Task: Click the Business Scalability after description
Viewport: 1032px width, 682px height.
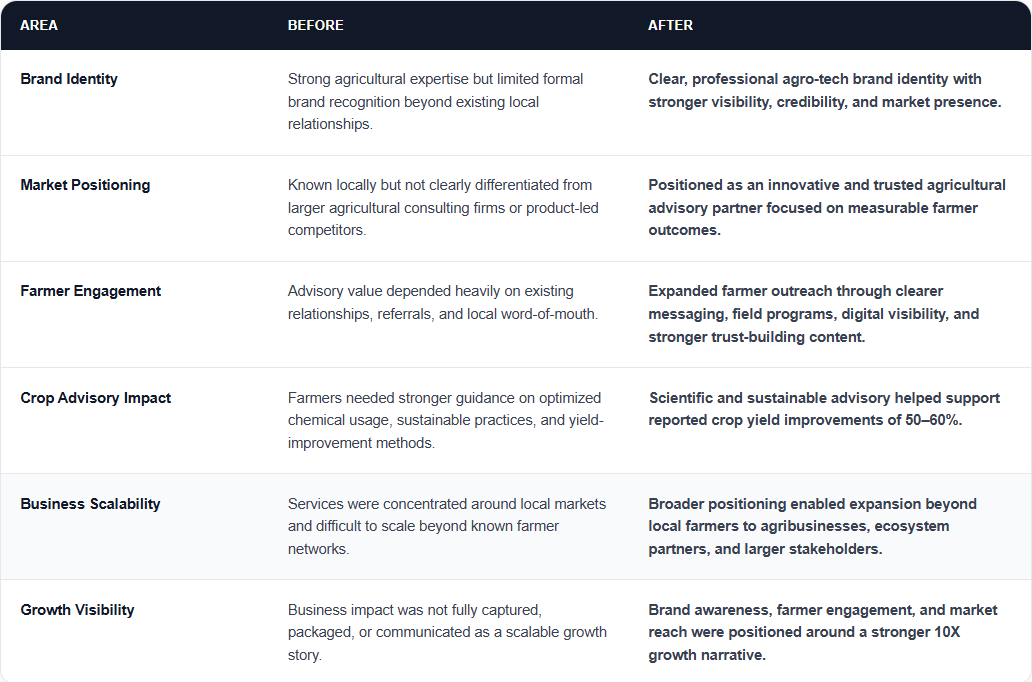Action: tap(812, 526)
